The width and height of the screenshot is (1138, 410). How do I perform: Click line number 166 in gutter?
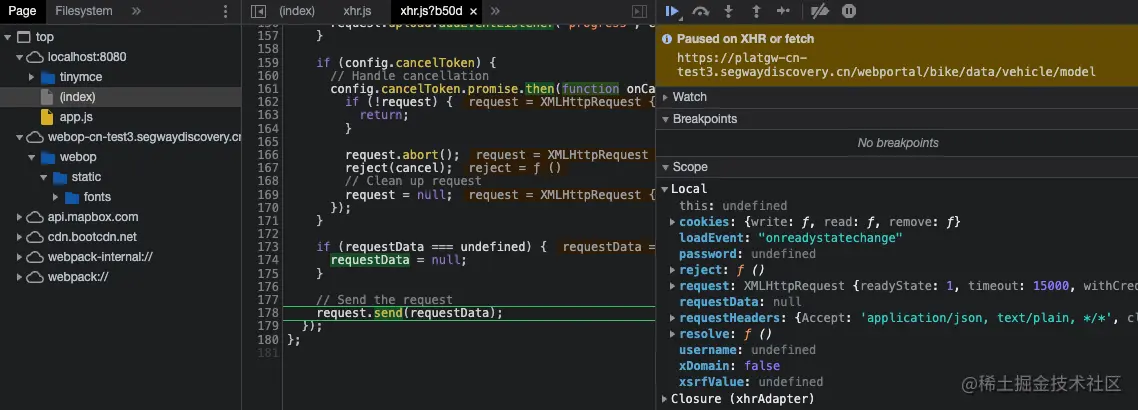(x=269, y=155)
